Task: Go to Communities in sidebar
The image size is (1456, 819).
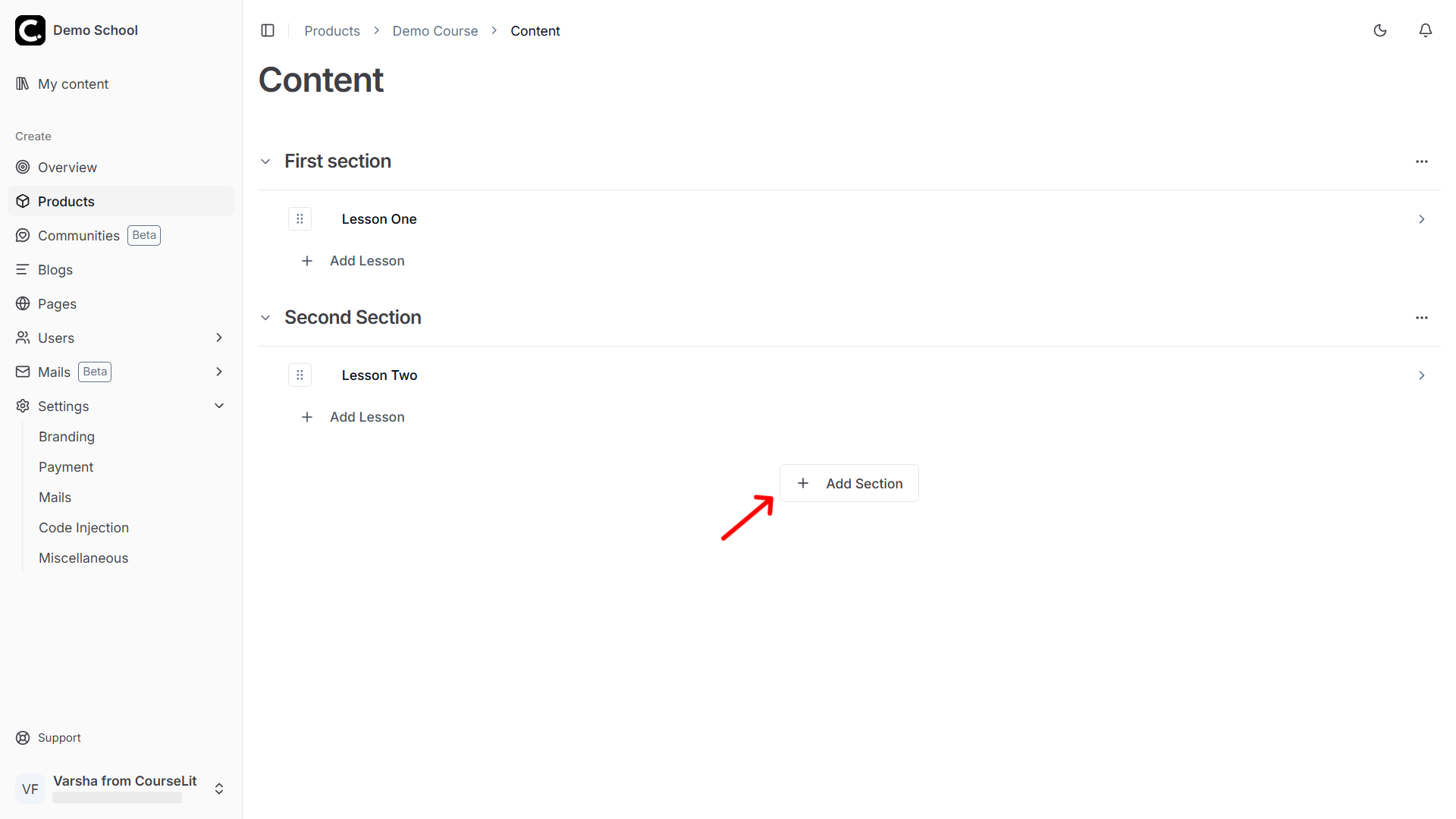Action: [x=79, y=236]
